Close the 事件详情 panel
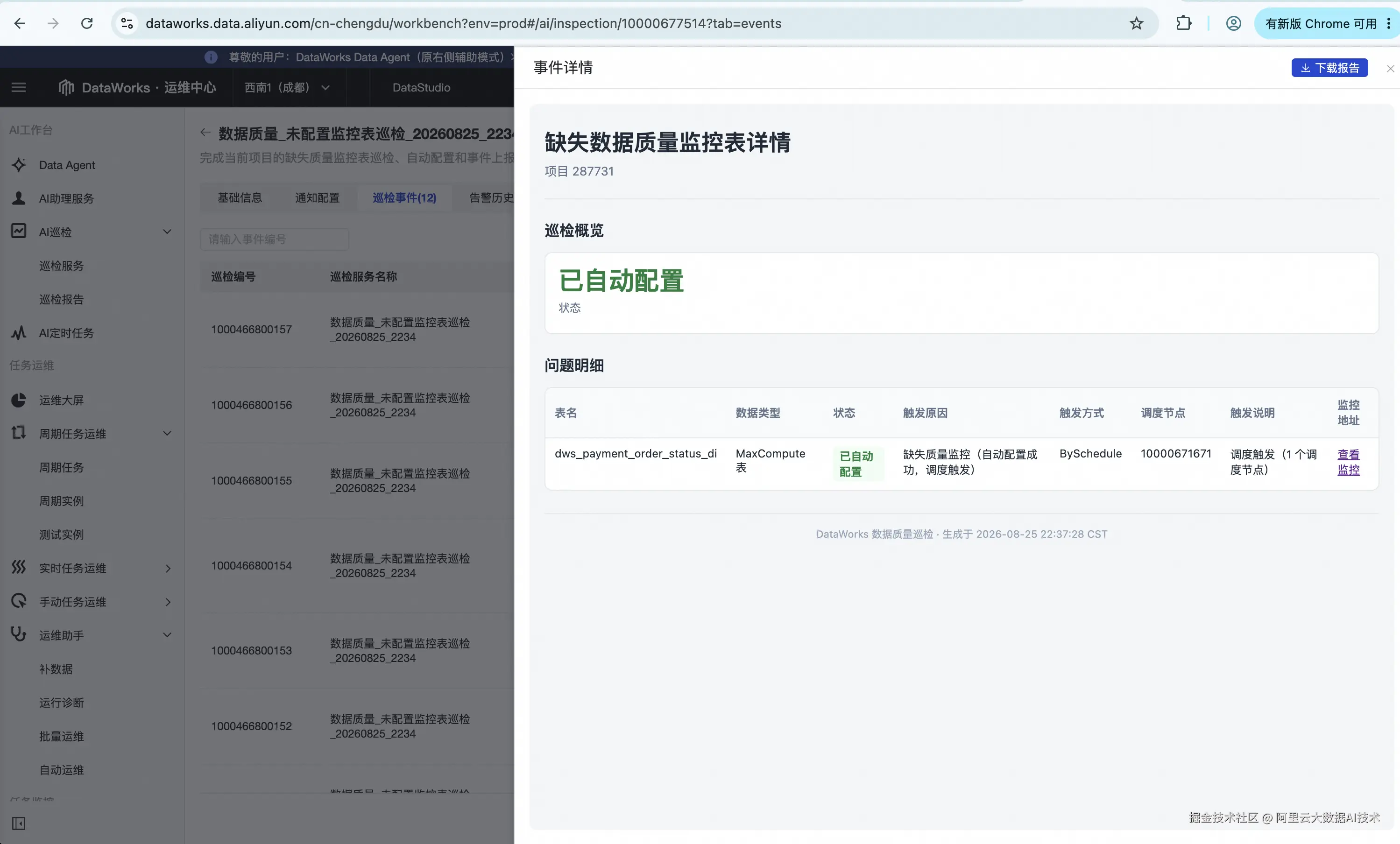The image size is (1400, 844). point(1390,68)
